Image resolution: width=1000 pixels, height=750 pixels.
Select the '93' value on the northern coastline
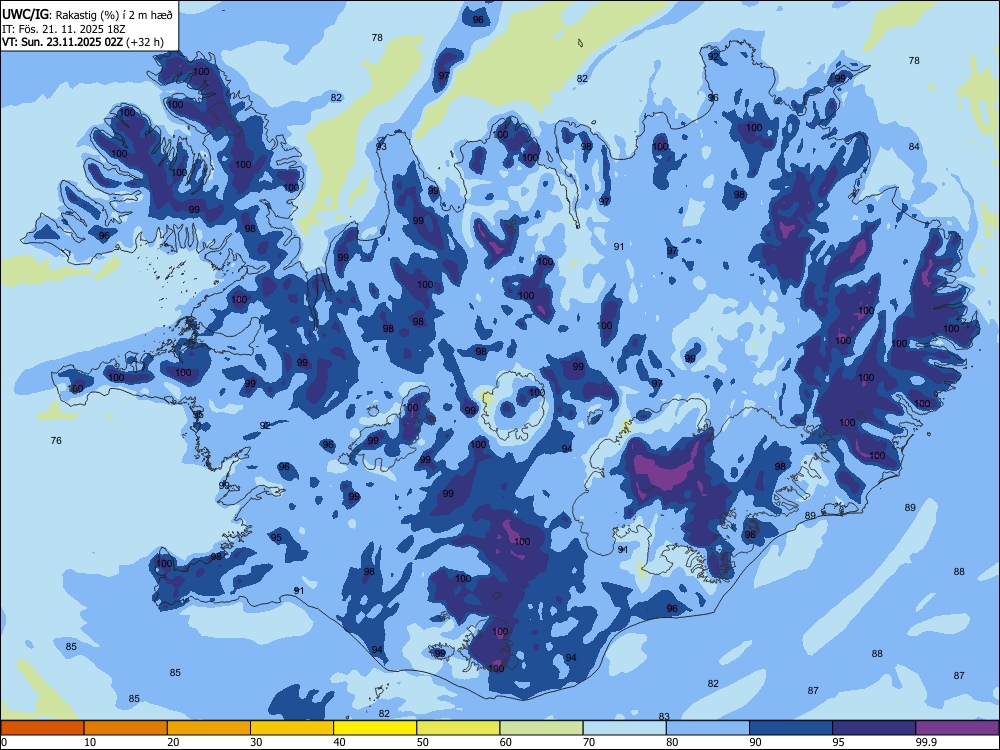pyautogui.click(x=381, y=147)
